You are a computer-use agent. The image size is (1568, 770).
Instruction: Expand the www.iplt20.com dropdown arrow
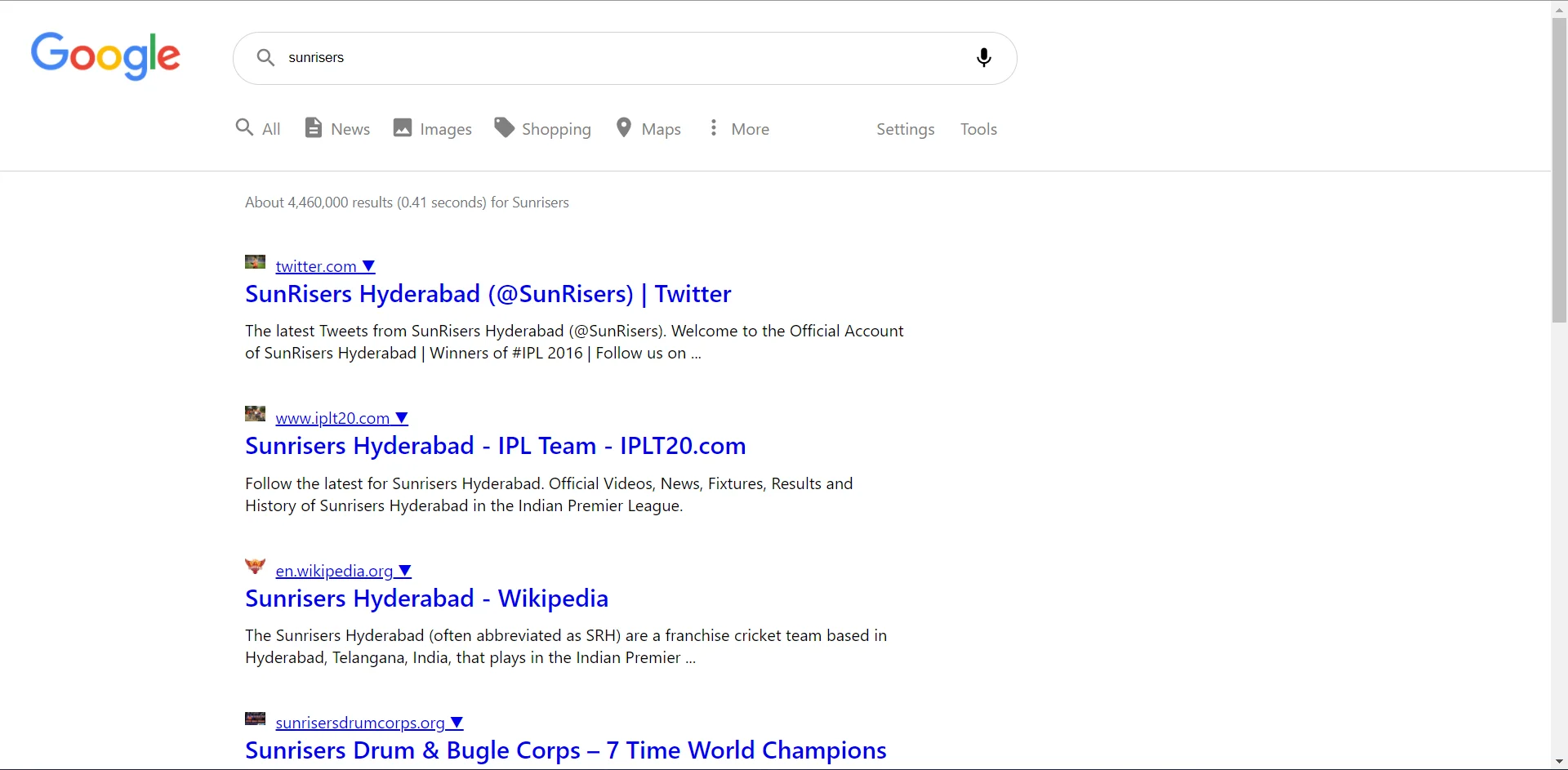(x=402, y=418)
